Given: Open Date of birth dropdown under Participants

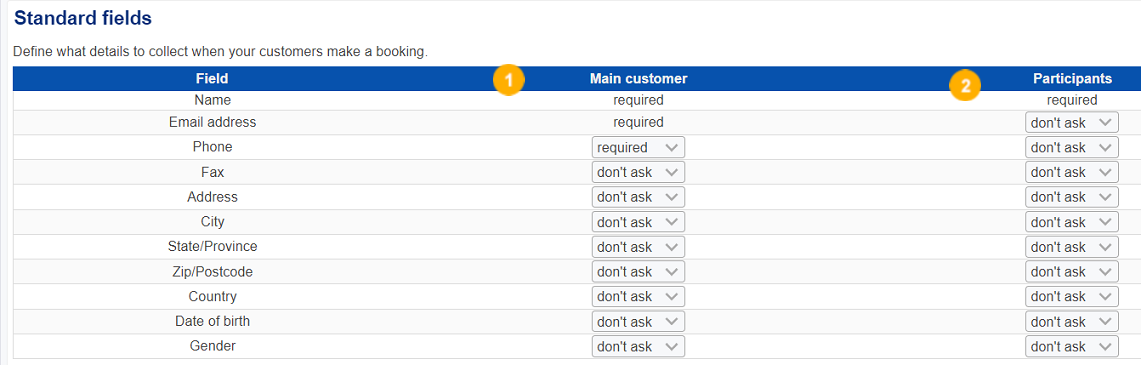Looking at the screenshot, I should pos(1072,321).
